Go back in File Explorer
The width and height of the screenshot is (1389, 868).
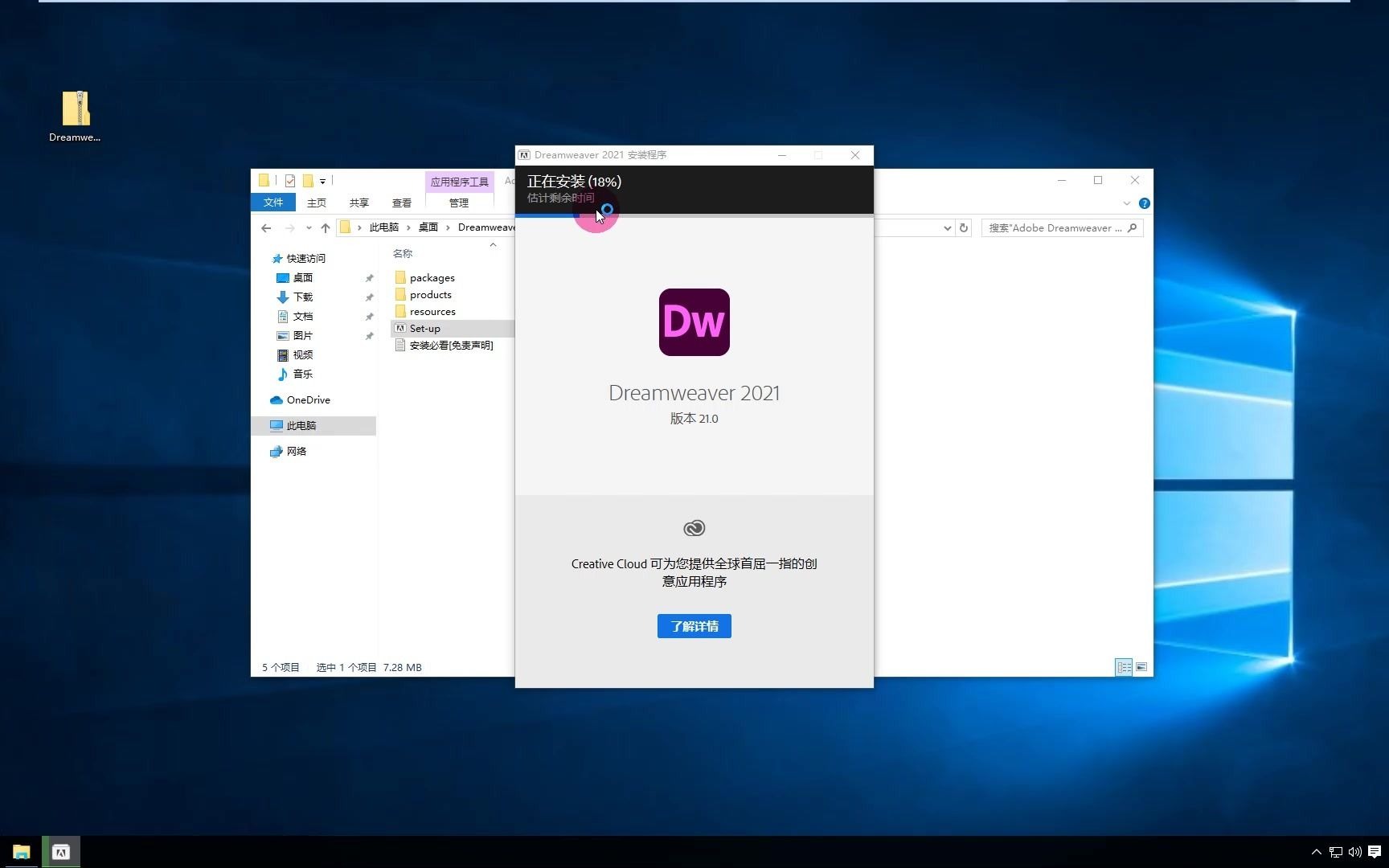coord(266,228)
